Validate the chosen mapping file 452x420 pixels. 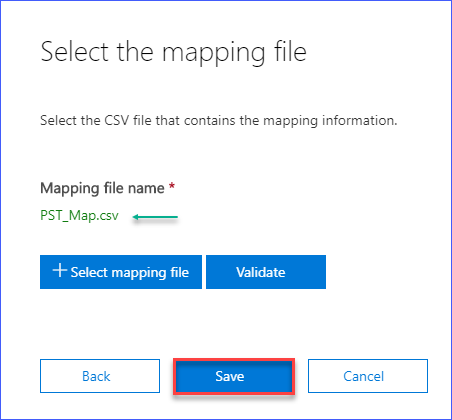tap(266, 272)
